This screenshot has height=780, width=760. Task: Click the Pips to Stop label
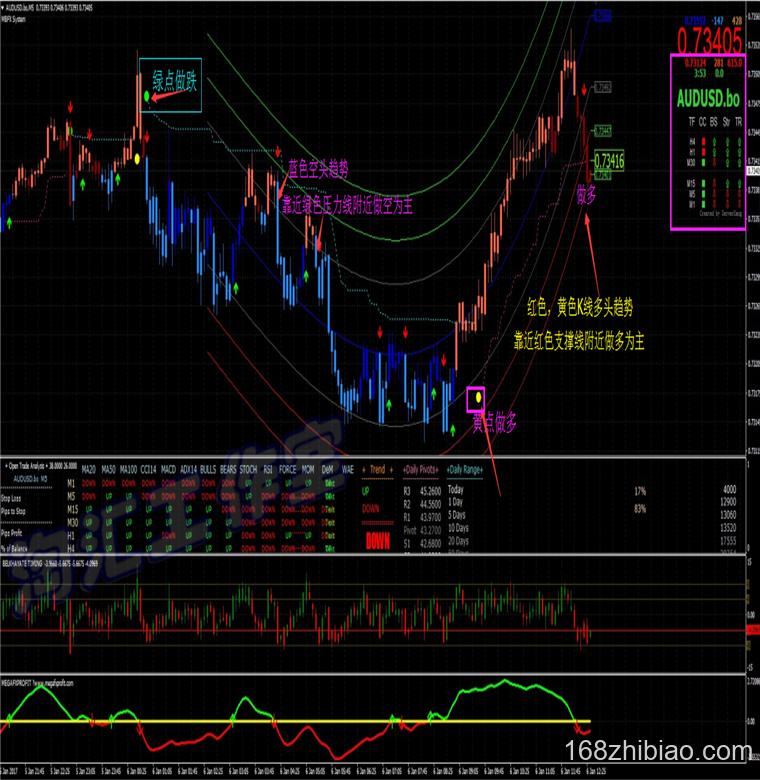[x=13, y=511]
